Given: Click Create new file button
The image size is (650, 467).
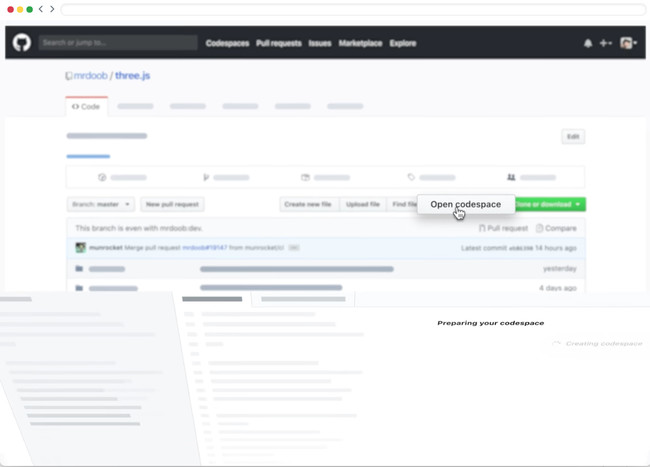Looking at the screenshot, I should click(308, 204).
